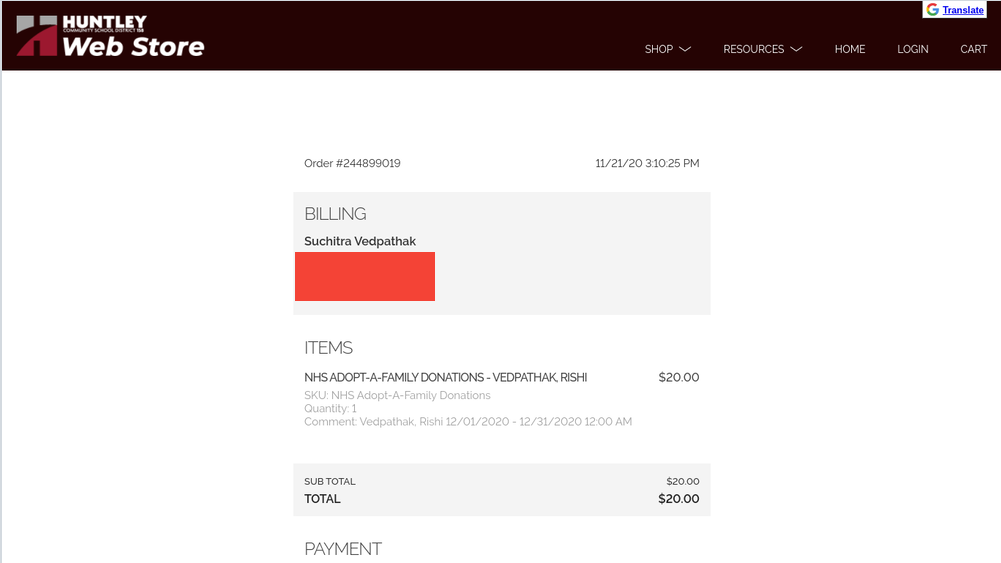Click the Order #244899019 text
1001x563 pixels.
pyautogui.click(x=352, y=163)
